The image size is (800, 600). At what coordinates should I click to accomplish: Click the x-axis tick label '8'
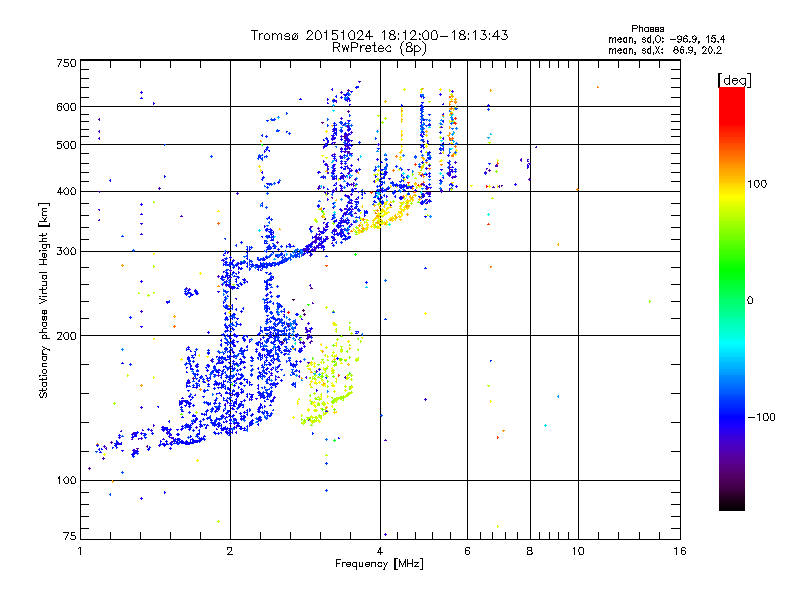click(x=530, y=551)
